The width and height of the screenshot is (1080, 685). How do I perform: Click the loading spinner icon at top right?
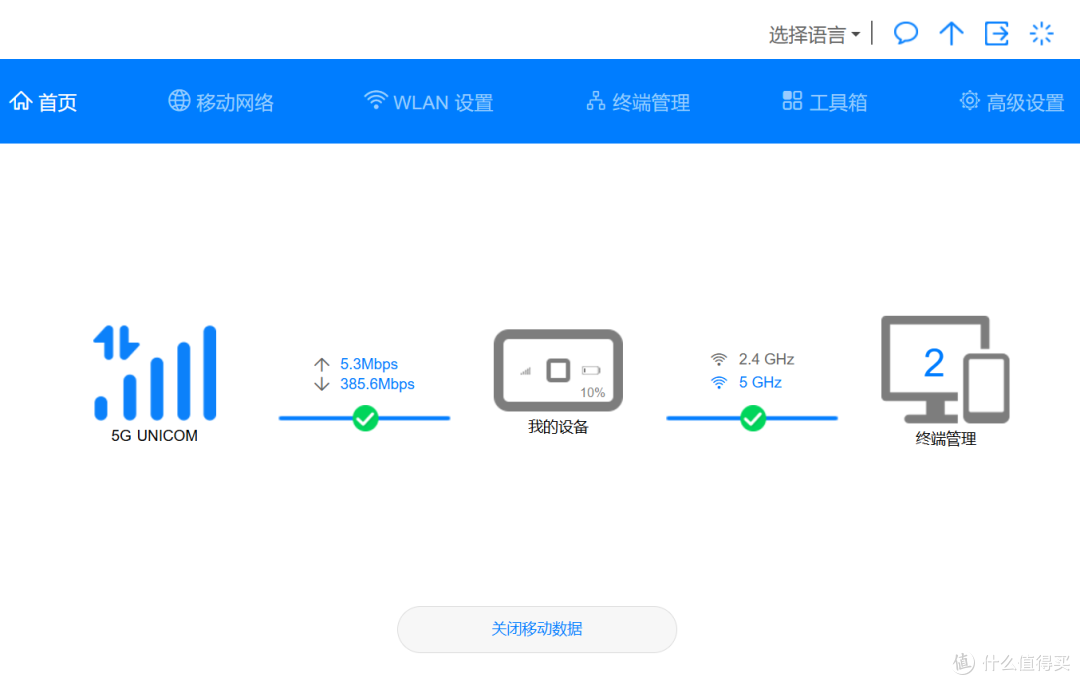click(1041, 33)
